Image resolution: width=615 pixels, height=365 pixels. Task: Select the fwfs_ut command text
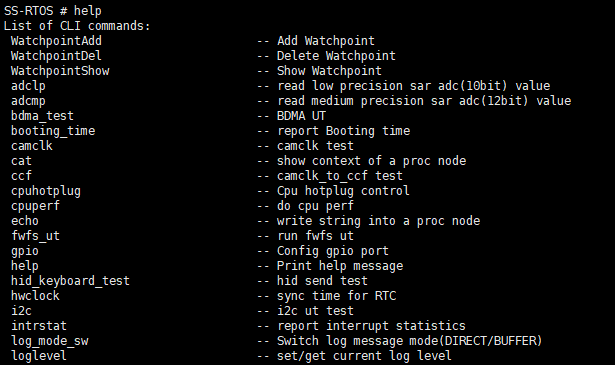point(35,236)
